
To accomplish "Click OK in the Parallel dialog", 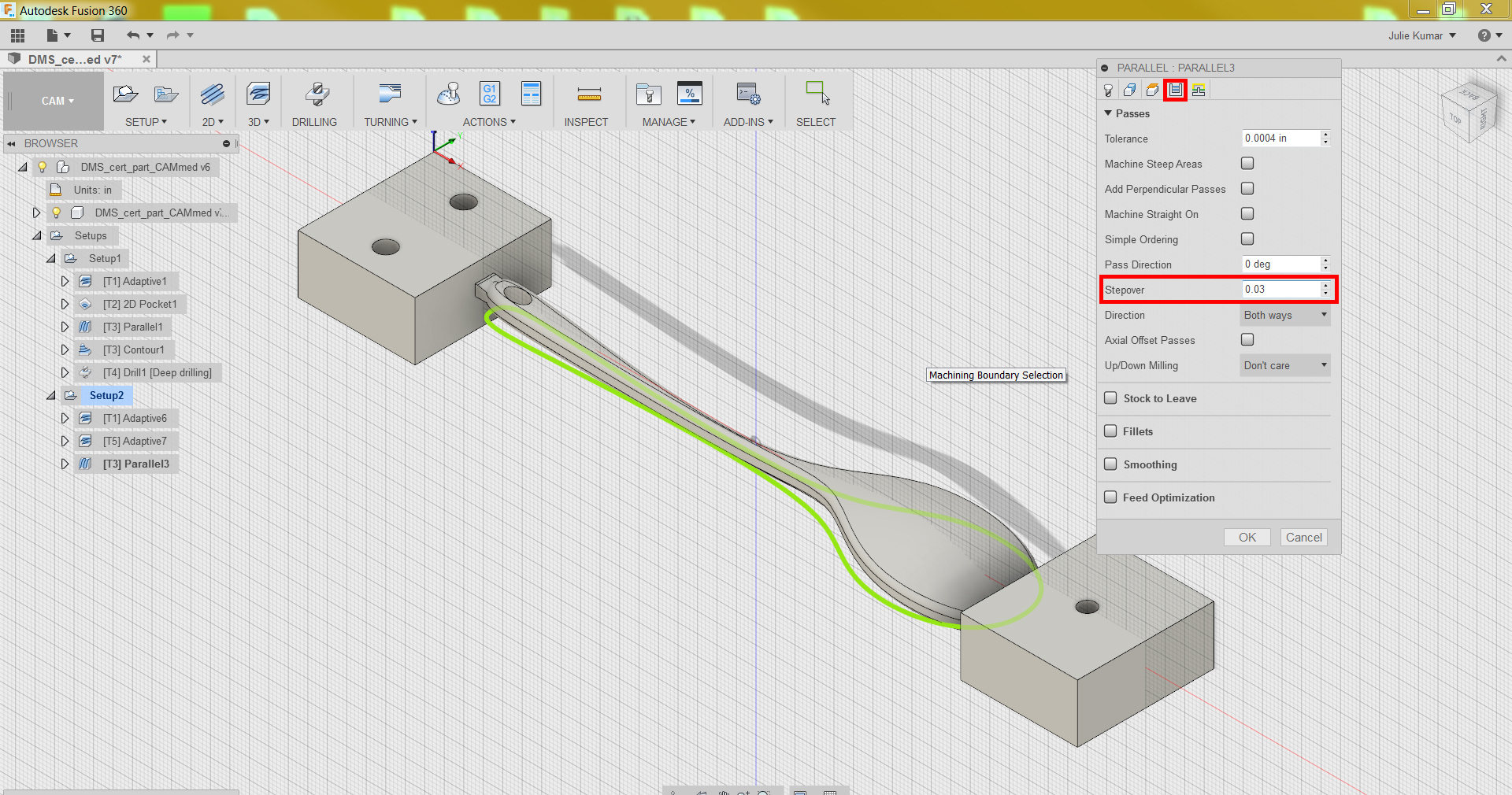I will coord(1247,537).
